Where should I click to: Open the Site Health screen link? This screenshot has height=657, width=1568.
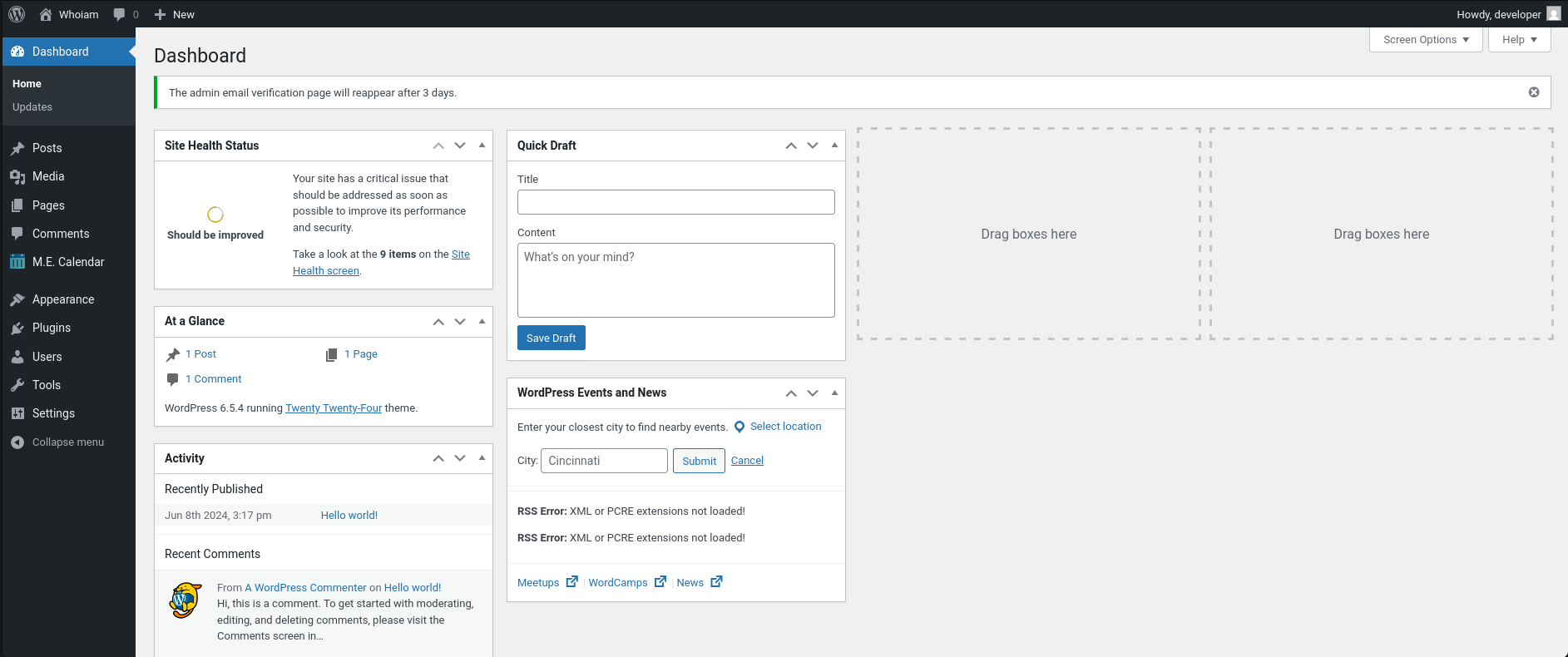tap(326, 271)
